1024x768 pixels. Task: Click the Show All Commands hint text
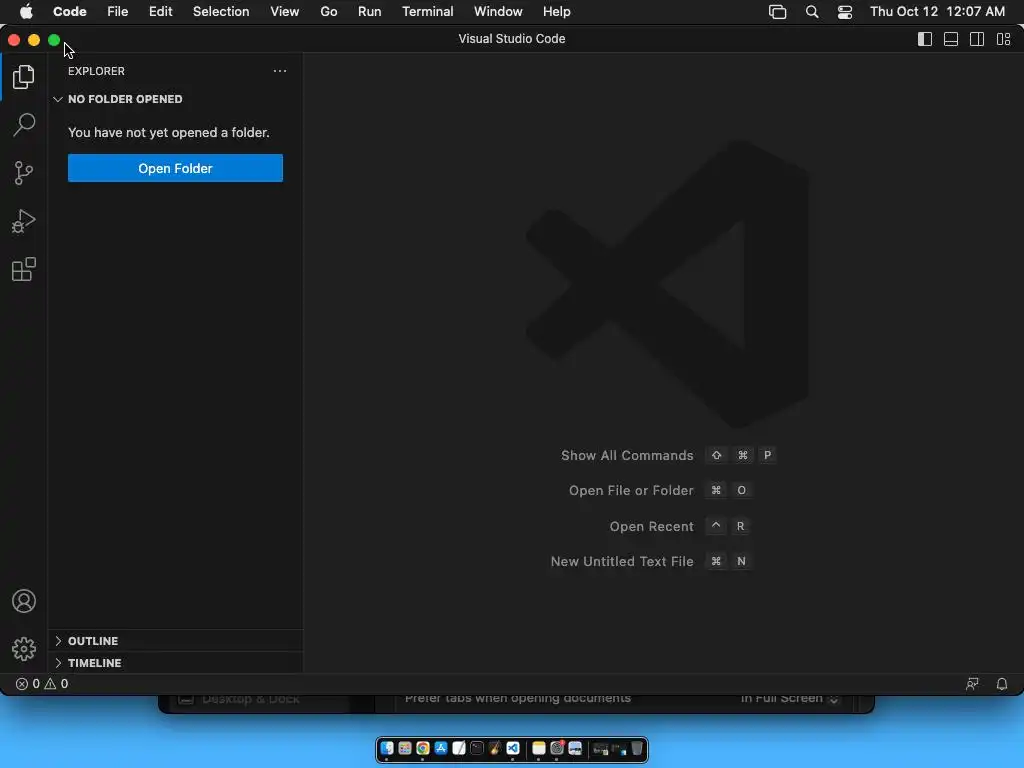[627, 456]
